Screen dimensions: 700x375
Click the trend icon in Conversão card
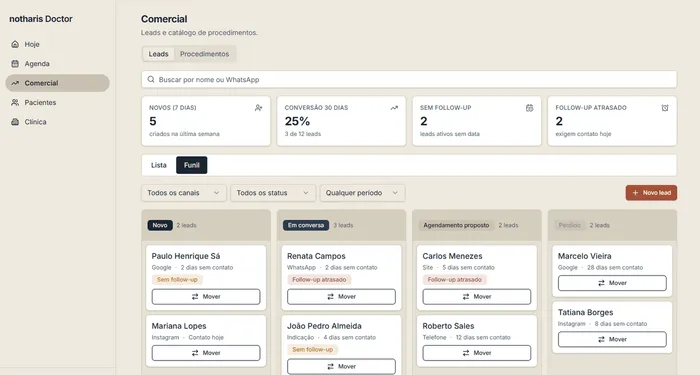point(394,108)
